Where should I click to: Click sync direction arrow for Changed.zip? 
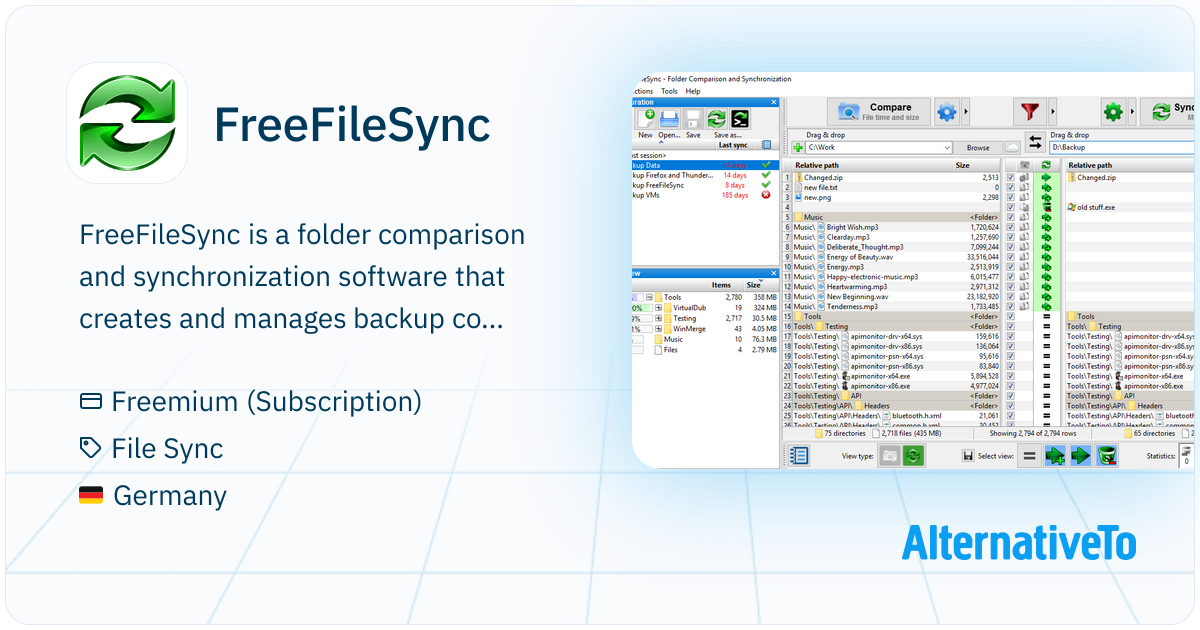[x=1047, y=177]
